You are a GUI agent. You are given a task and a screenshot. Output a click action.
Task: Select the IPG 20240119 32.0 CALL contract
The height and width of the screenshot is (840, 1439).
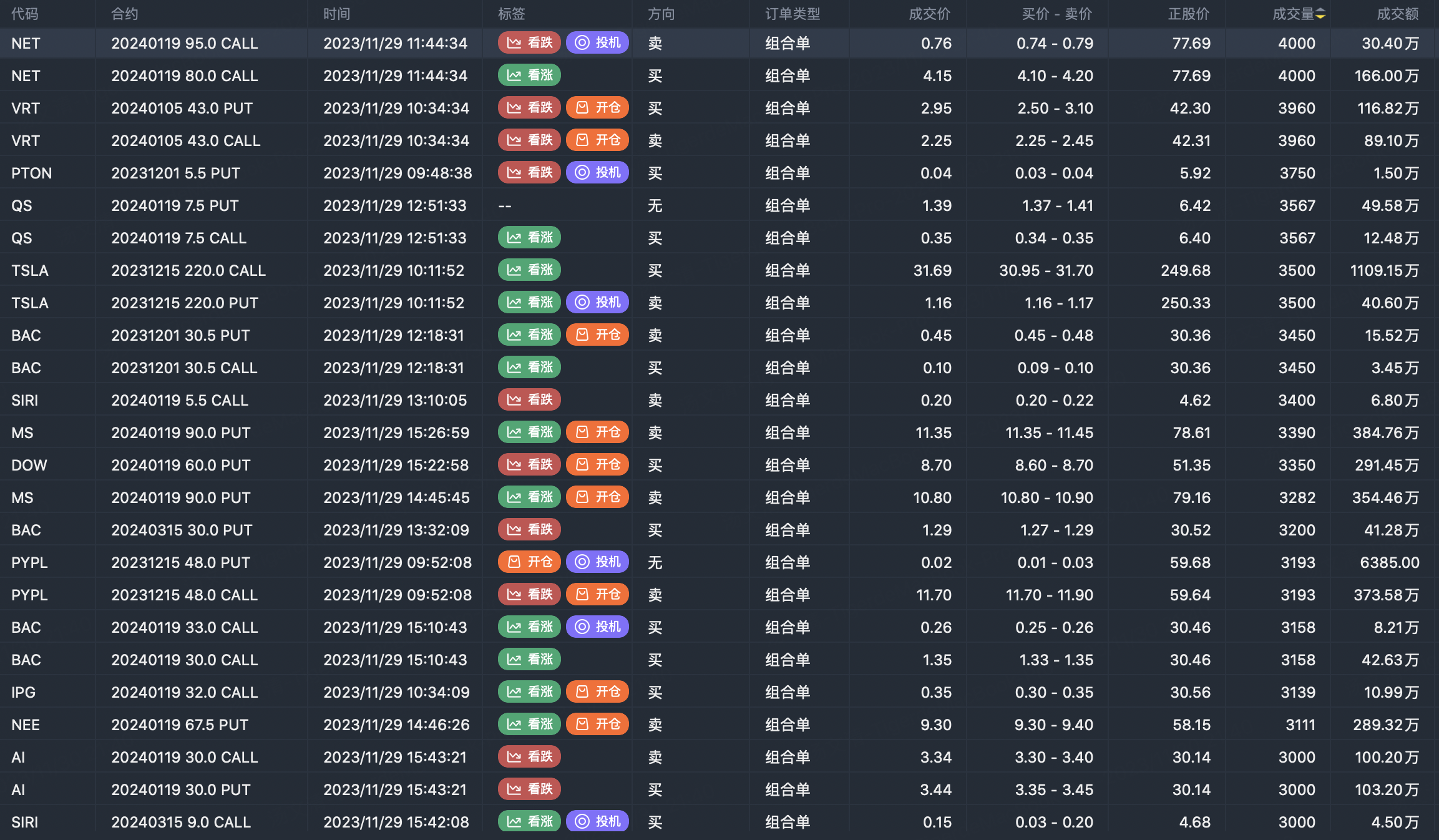[x=184, y=693]
